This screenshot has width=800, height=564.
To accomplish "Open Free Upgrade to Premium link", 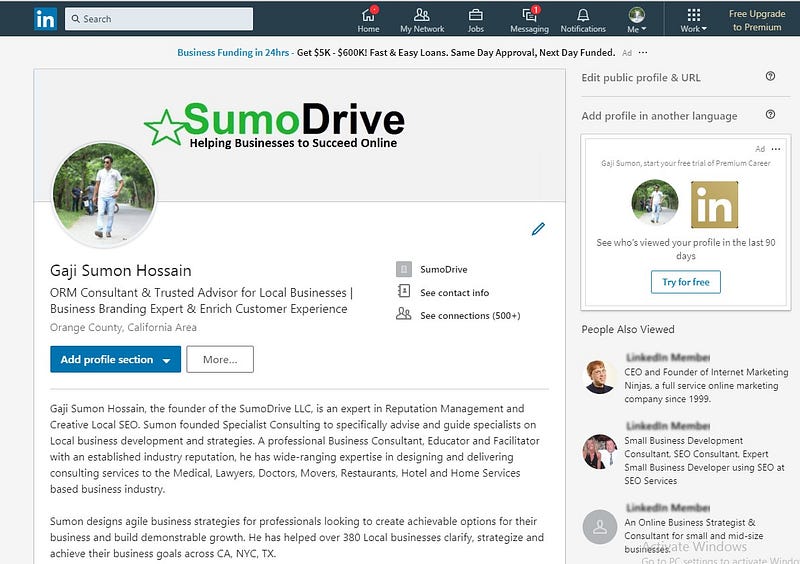I will pyautogui.click(x=757, y=20).
